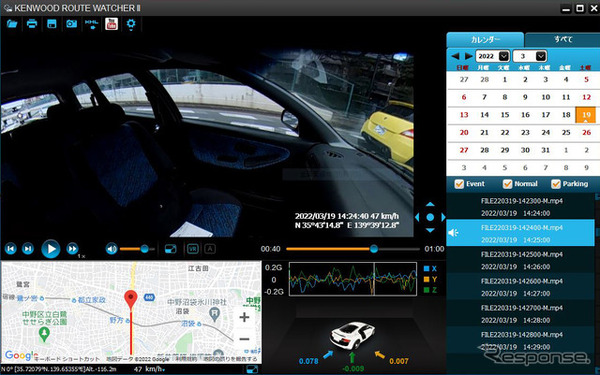The height and width of the screenshot is (375, 600).
Task: Open settings gear icon
Action: click(x=131, y=24)
